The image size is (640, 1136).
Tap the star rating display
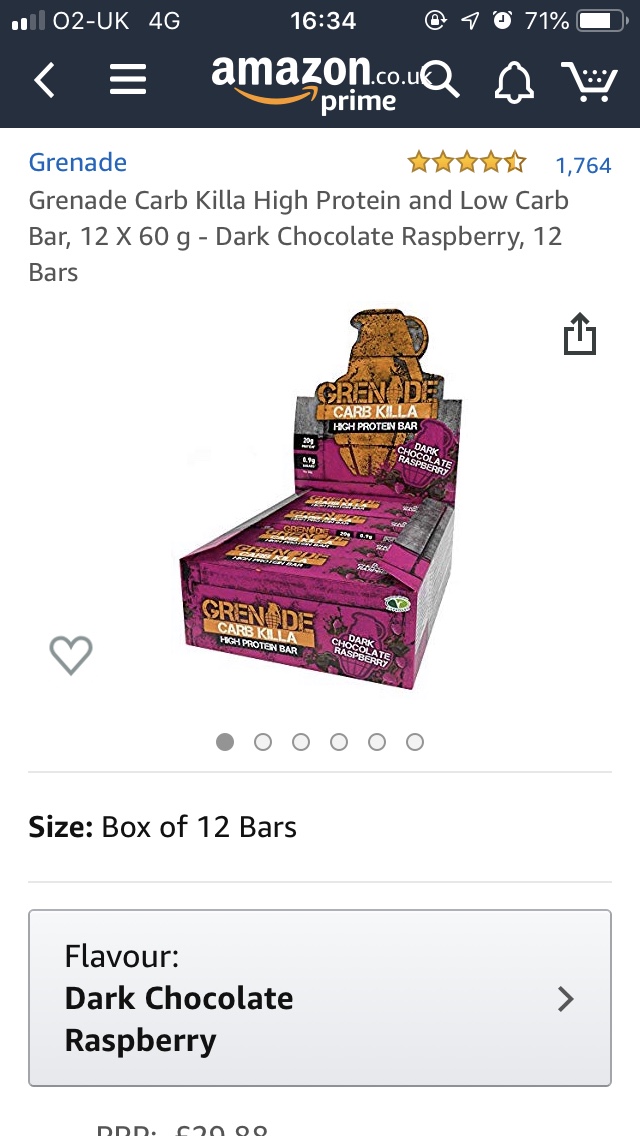point(467,162)
